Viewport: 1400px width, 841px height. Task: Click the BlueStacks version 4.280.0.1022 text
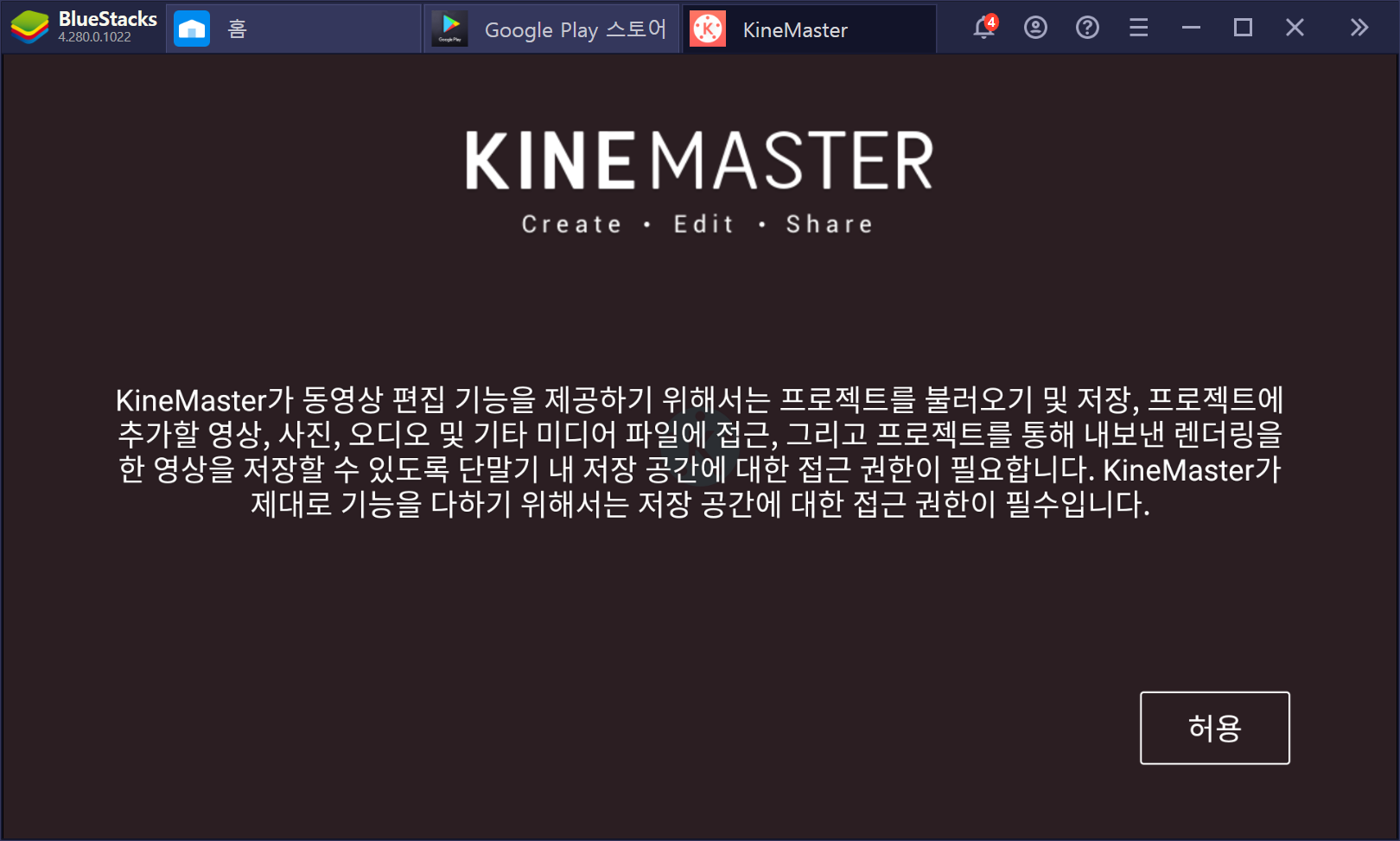94,37
